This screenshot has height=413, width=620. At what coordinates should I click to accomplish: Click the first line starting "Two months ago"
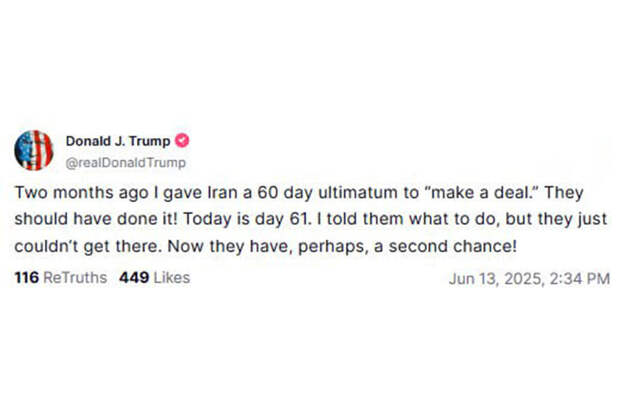click(x=299, y=193)
